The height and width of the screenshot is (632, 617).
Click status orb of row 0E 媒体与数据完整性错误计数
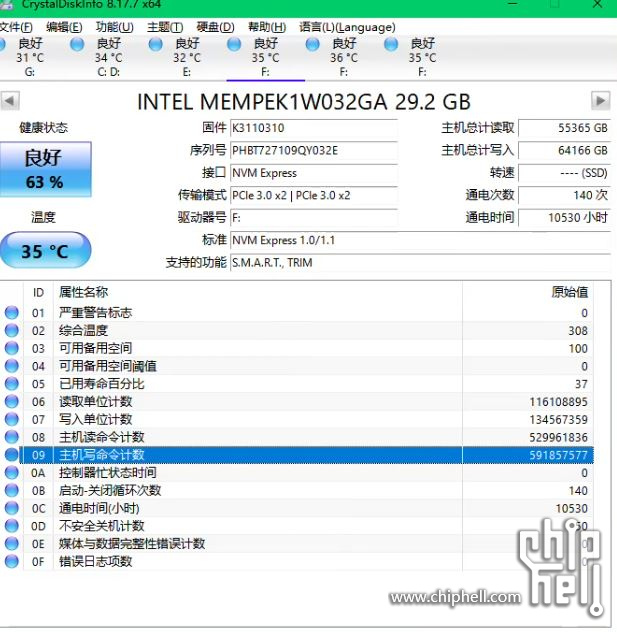[11, 544]
